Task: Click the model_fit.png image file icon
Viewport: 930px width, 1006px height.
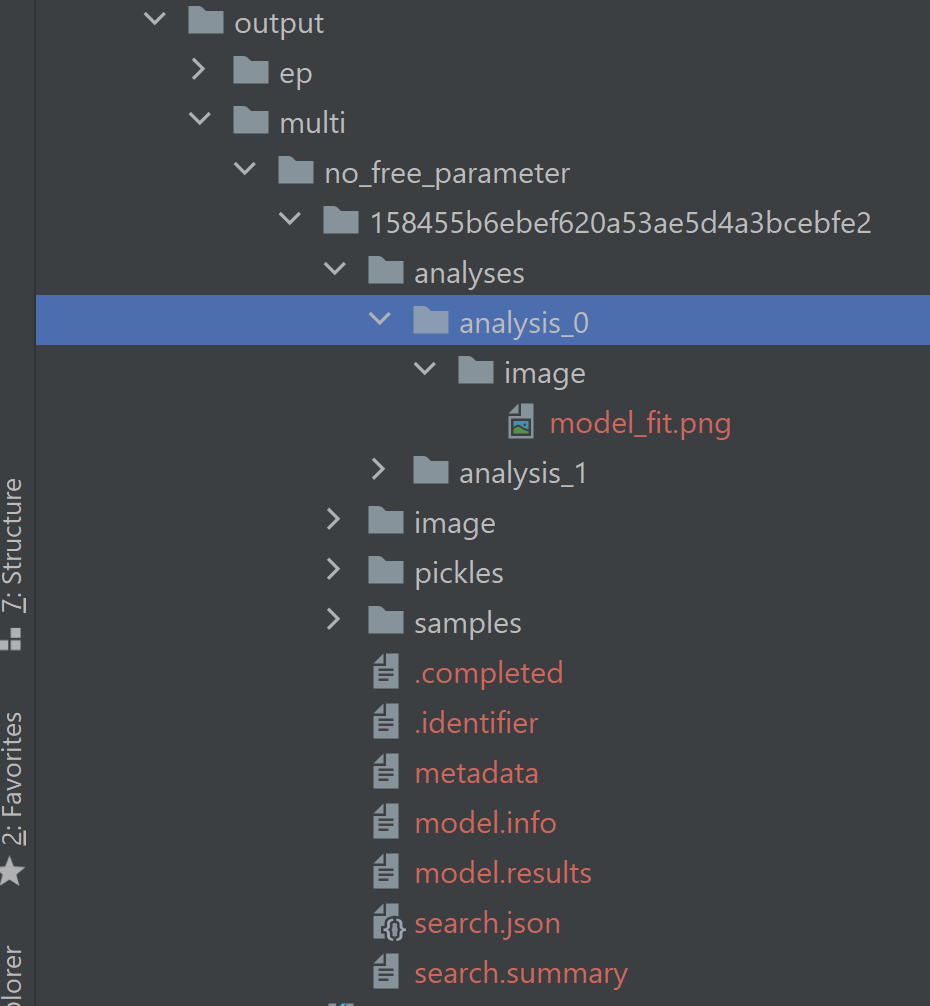Action: 521,421
